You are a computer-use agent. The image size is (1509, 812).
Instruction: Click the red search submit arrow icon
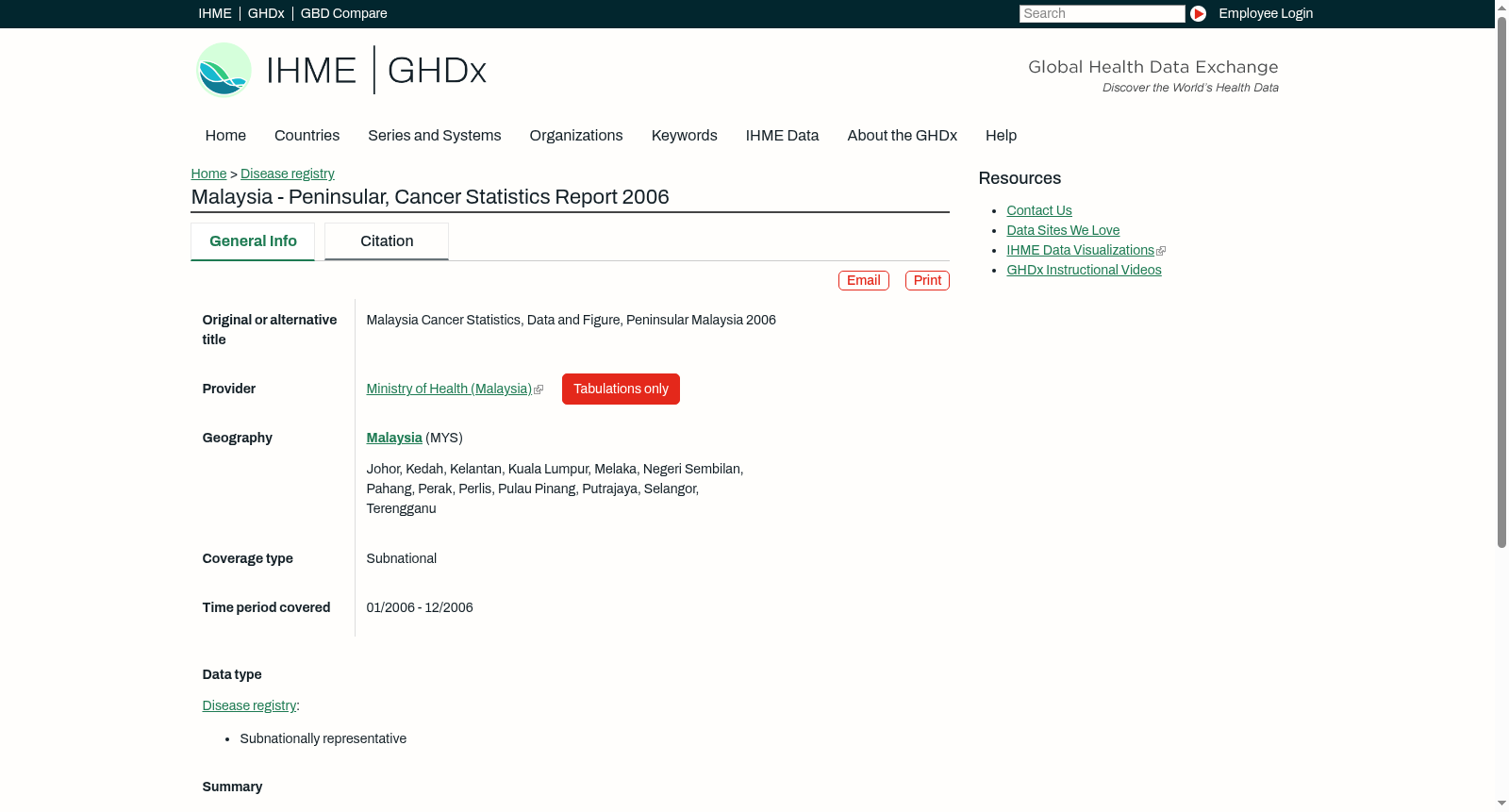(x=1198, y=13)
